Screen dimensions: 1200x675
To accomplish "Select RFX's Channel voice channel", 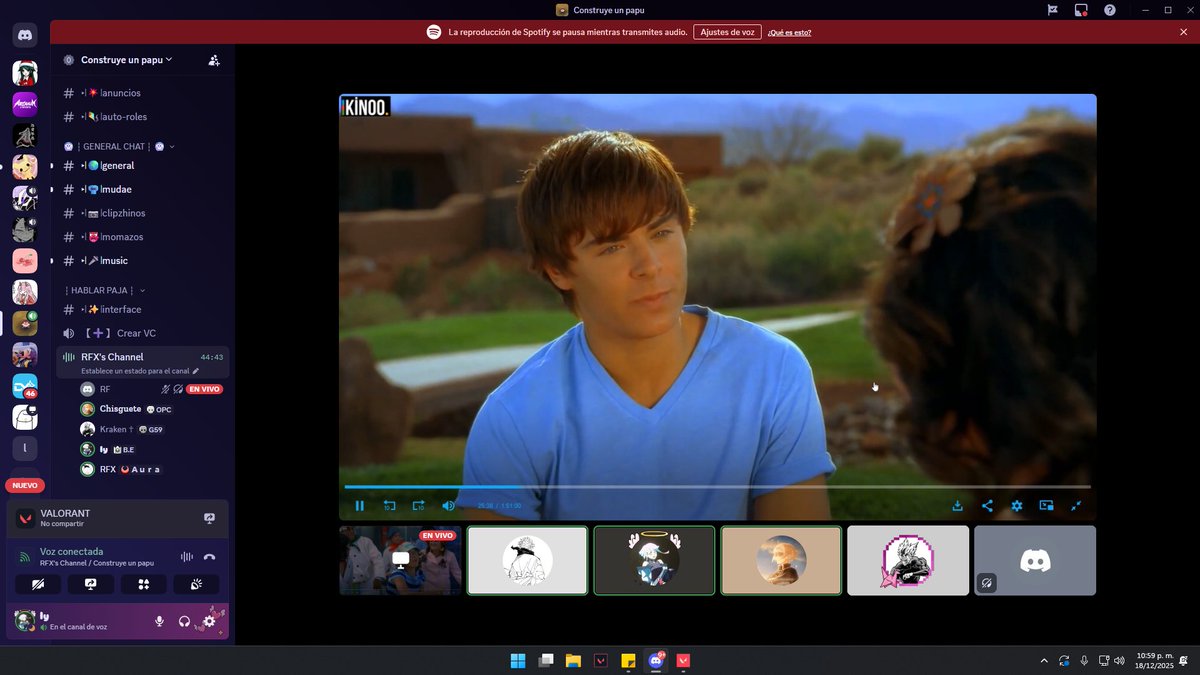I will pos(144,362).
